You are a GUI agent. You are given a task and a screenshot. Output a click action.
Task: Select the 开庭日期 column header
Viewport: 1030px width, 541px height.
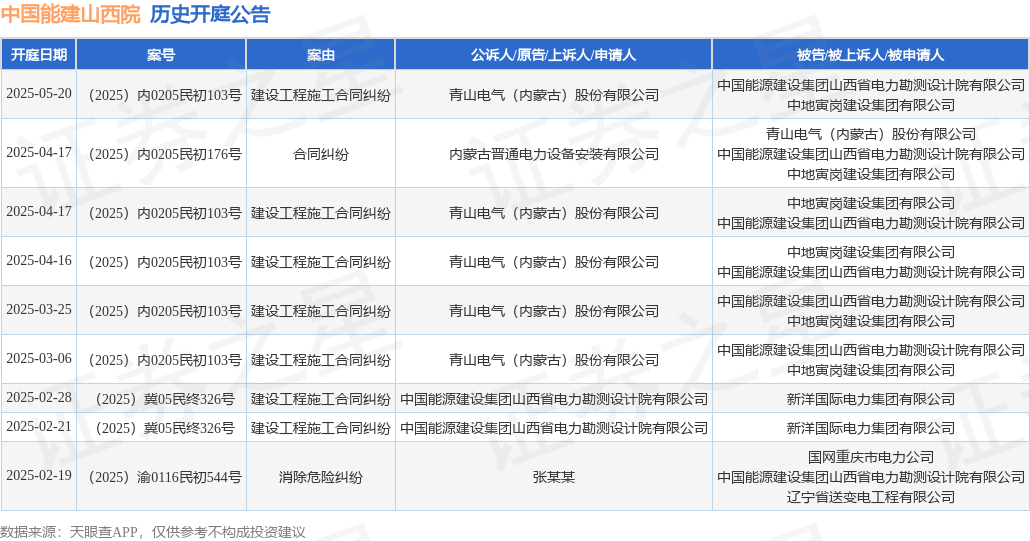coord(39,54)
